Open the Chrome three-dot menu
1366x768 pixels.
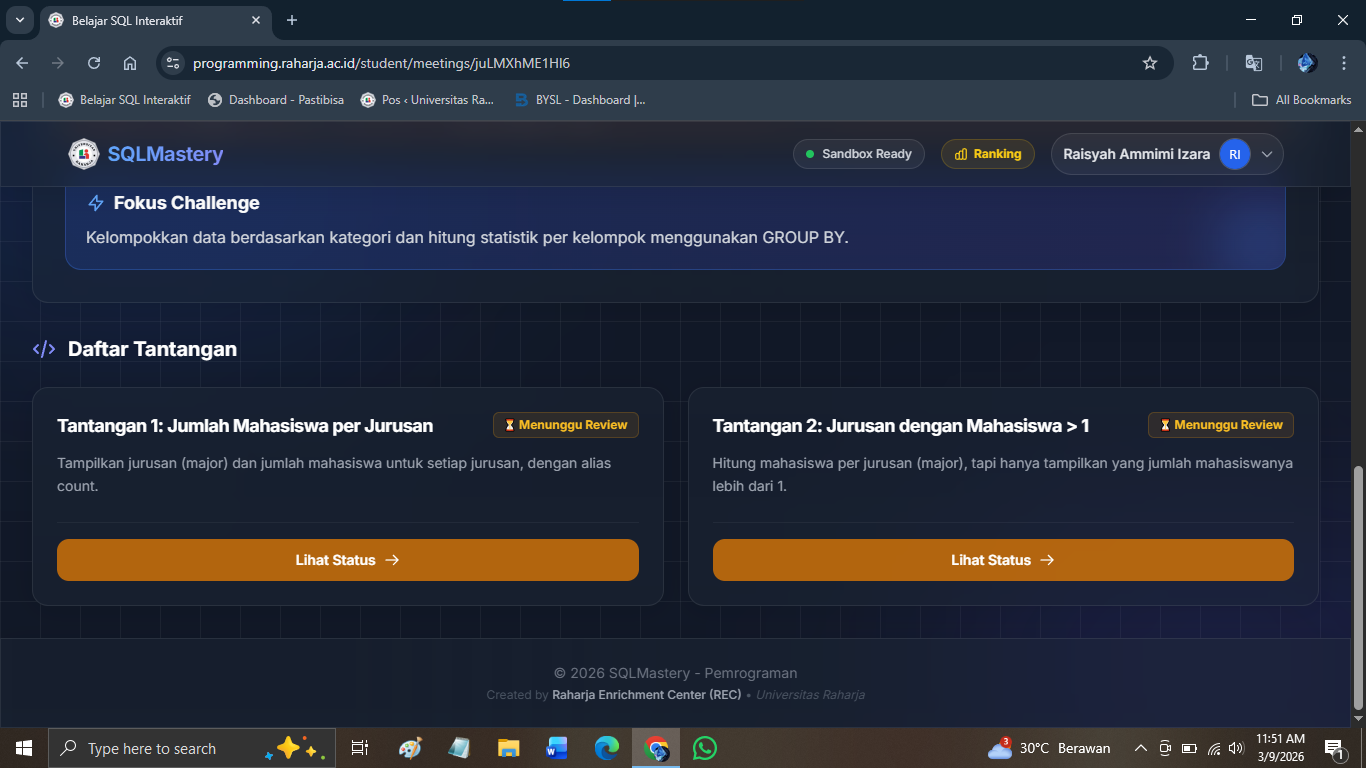[x=1344, y=63]
